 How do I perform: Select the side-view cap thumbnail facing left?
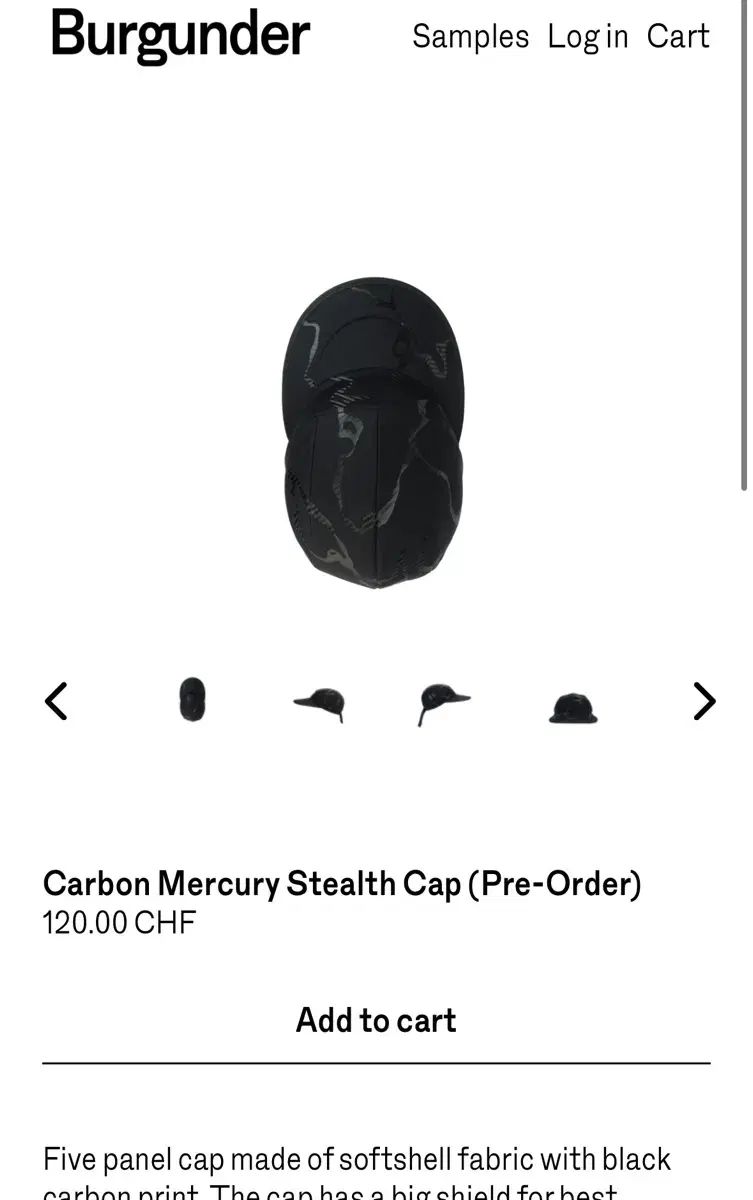[320, 703]
